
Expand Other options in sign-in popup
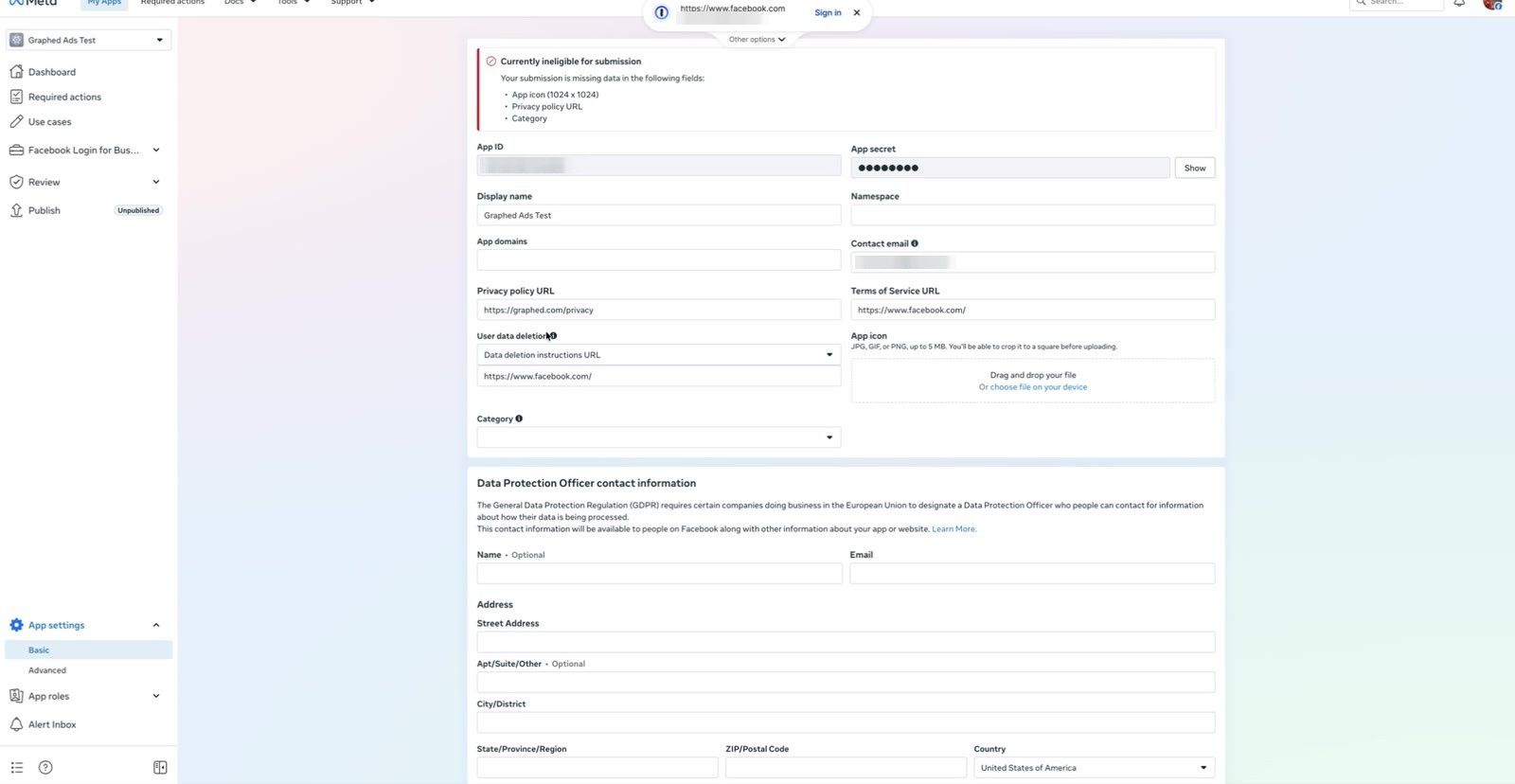coord(757,40)
